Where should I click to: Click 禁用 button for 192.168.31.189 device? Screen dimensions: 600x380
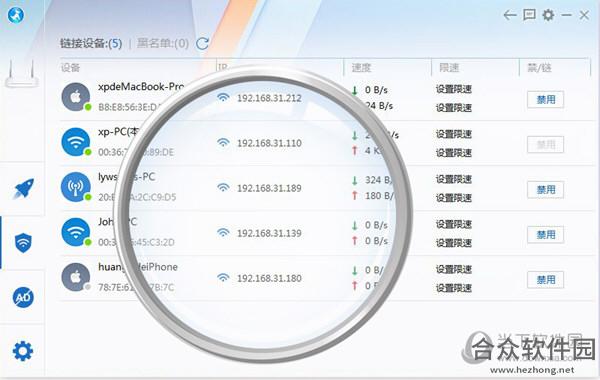545,190
